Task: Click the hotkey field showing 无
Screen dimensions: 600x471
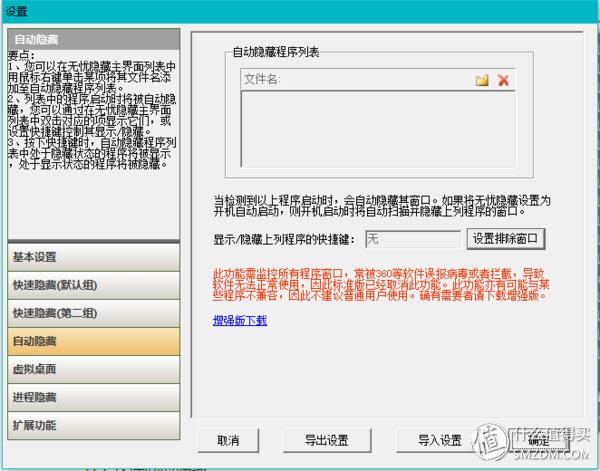Action: pyautogui.click(x=413, y=239)
